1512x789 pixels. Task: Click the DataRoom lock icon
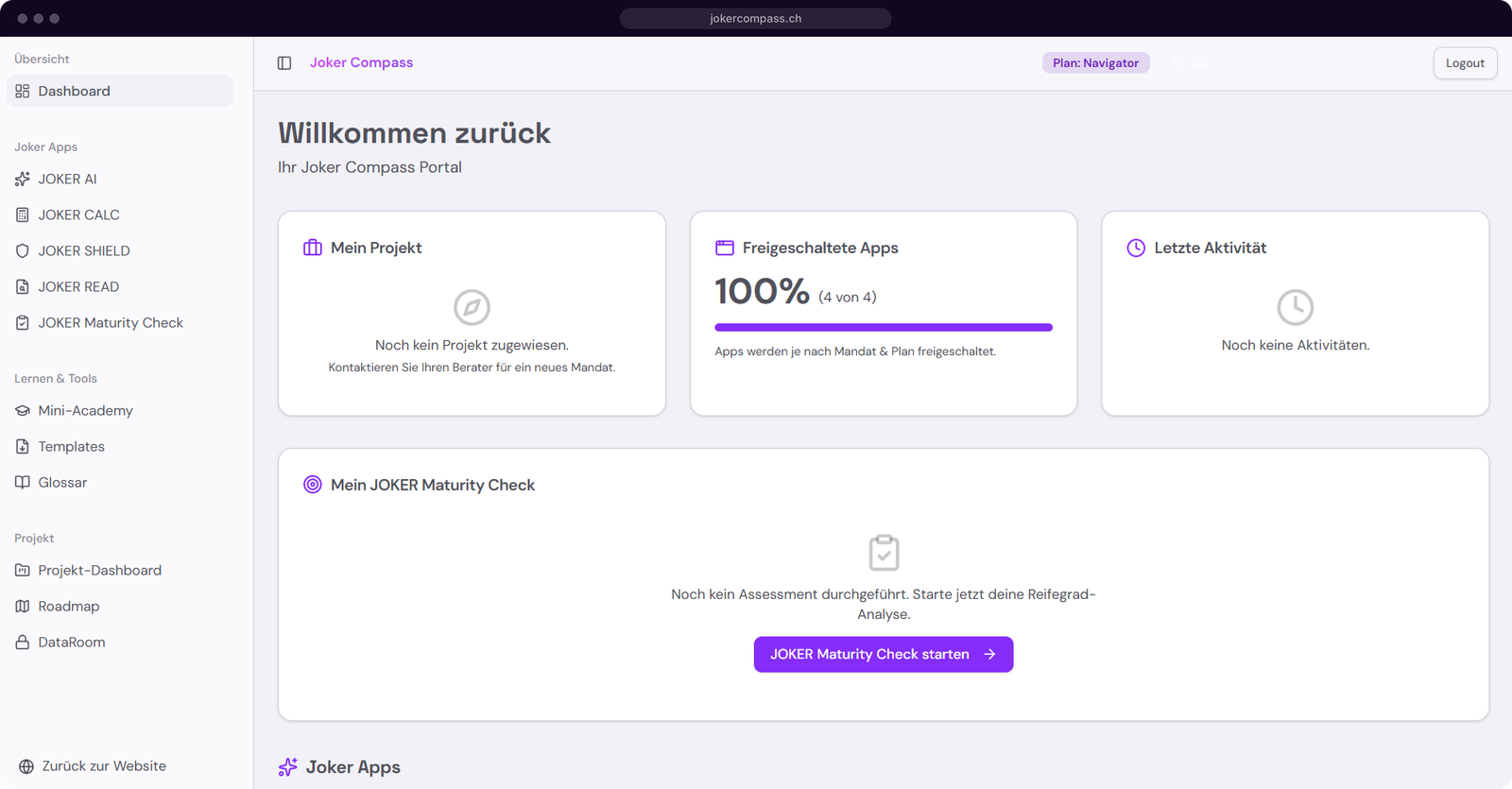(x=23, y=642)
